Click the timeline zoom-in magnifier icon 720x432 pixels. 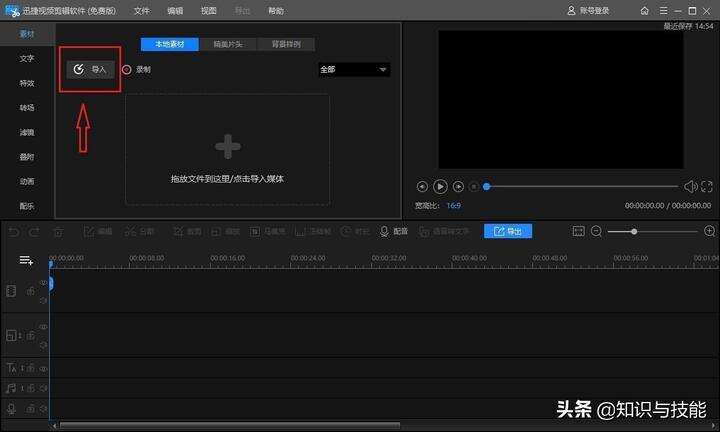(709, 231)
